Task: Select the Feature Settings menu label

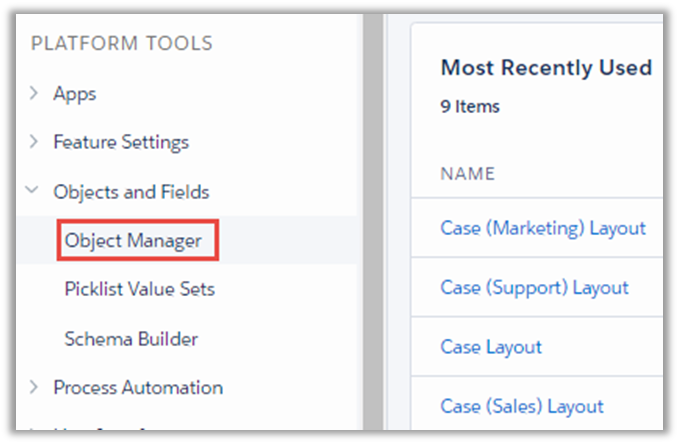Action: pyautogui.click(x=121, y=142)
